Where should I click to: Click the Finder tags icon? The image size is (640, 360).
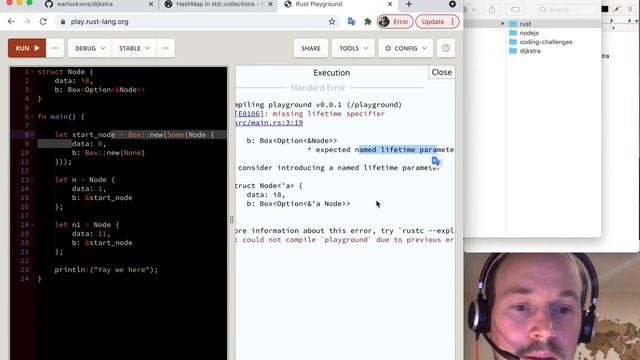pos(516,9)
